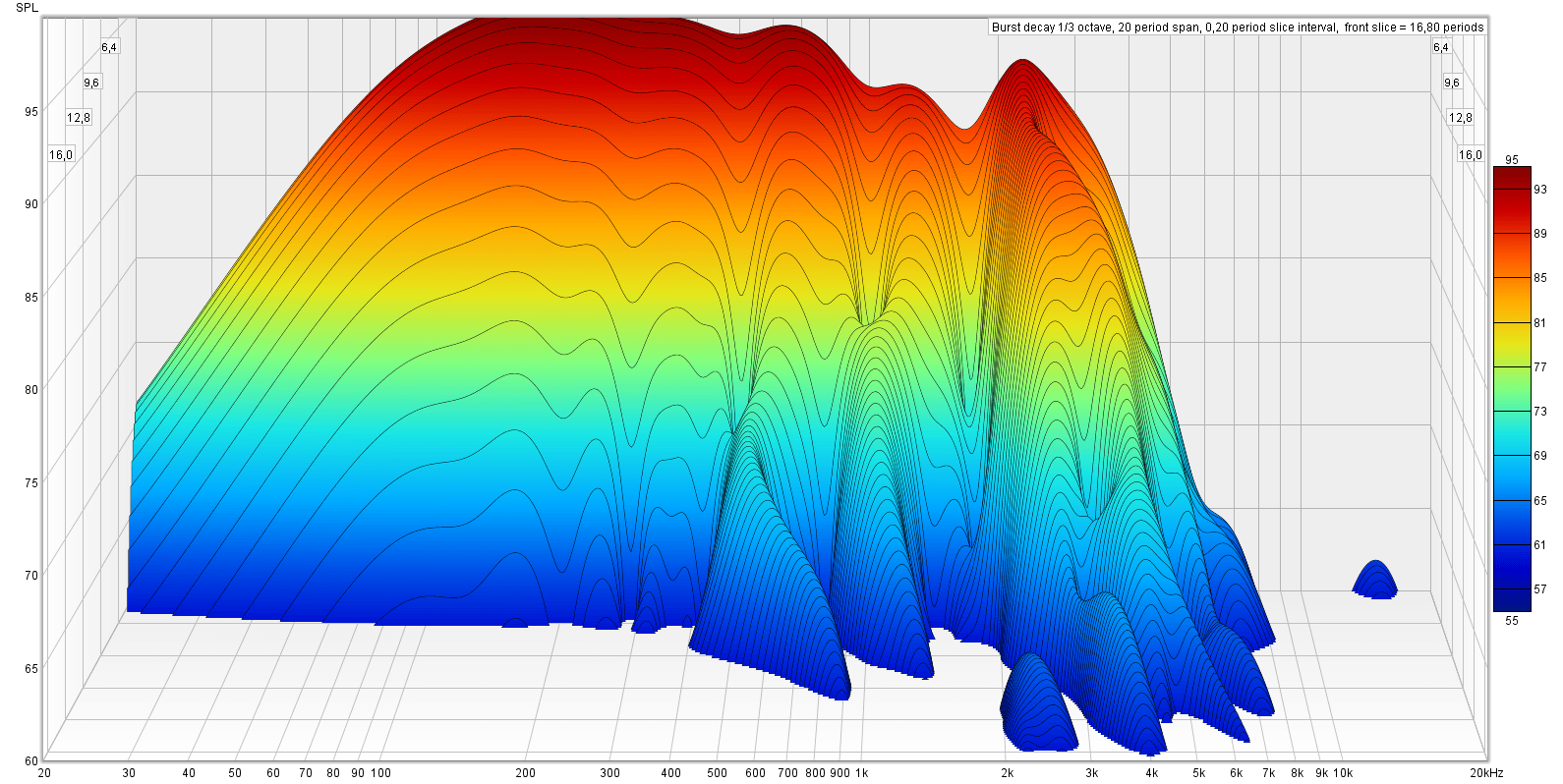Click the 4k frequency axis label

point(1152,773)
